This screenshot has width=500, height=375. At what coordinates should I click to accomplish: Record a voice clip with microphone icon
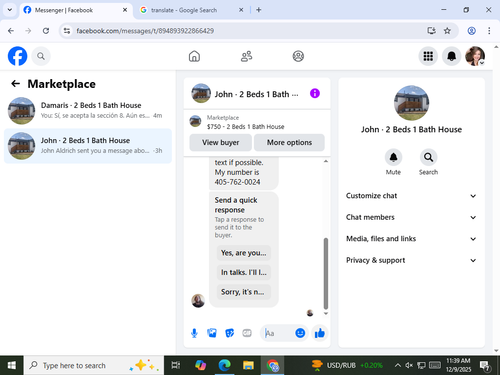tap(194, 333)
